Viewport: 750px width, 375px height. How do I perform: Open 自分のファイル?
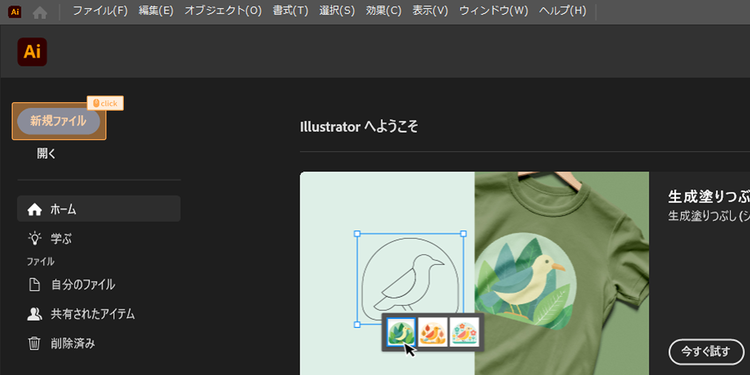(83, 285)
